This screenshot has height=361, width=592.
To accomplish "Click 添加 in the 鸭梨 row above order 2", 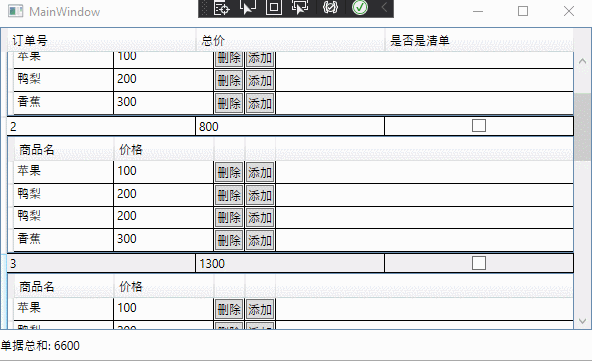I will click(x=260, y=80).
